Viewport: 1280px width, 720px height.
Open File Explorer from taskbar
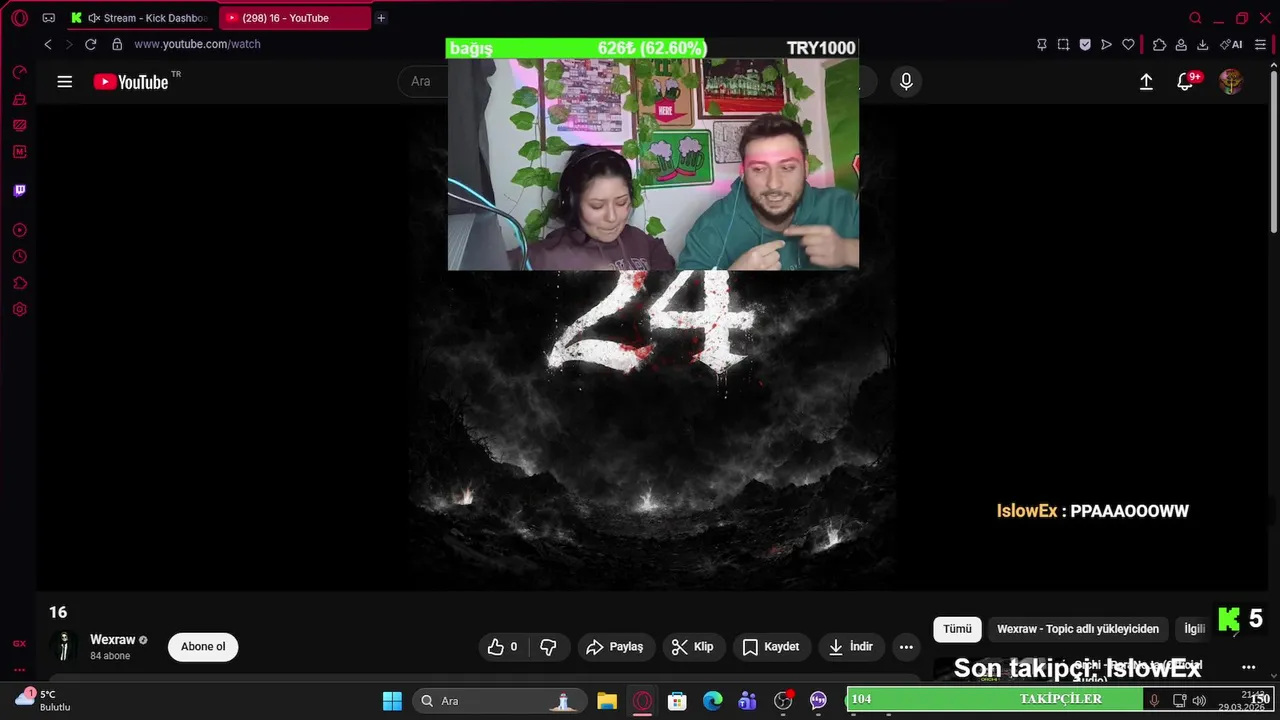[607, 701]
